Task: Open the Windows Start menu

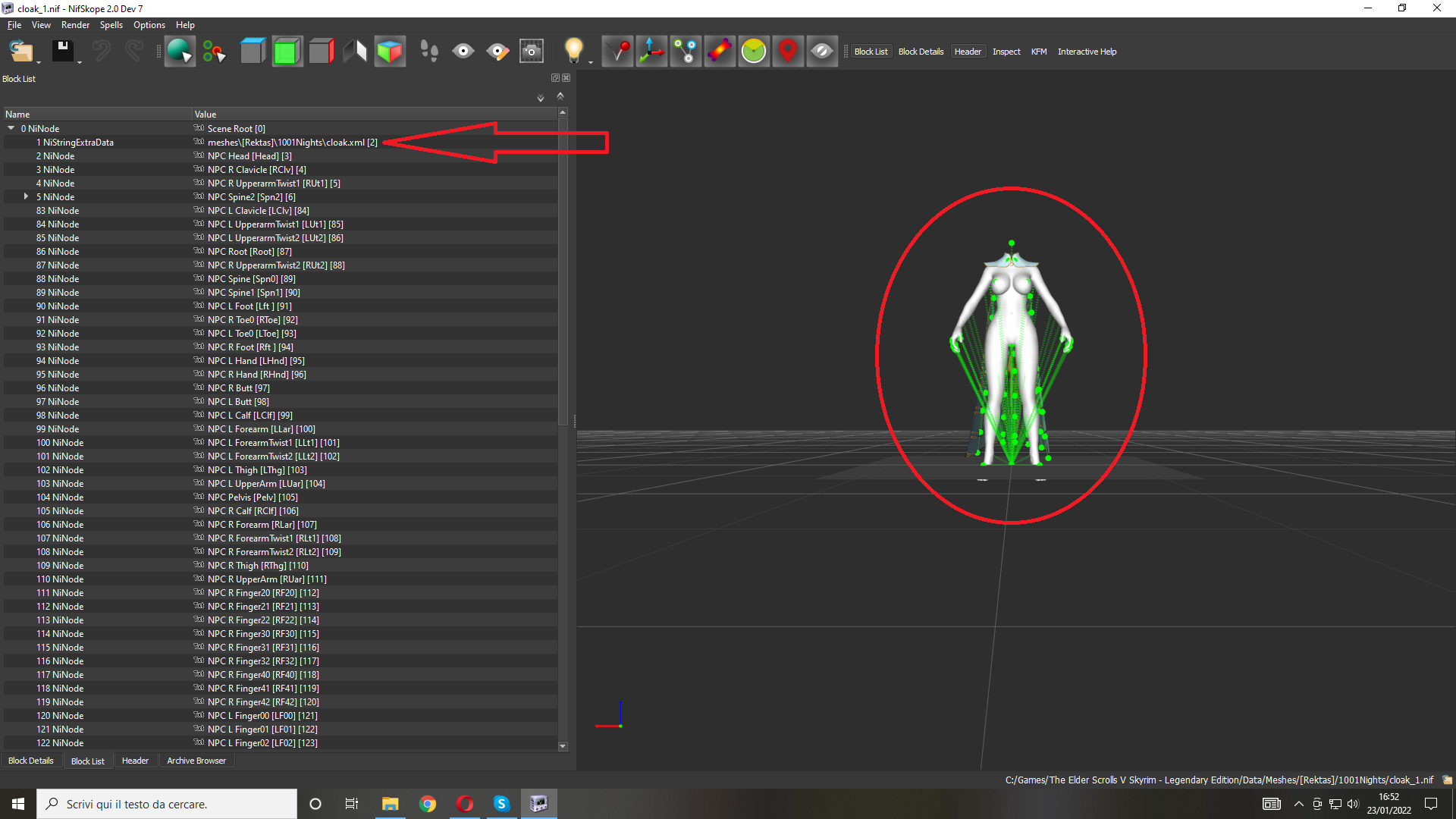Action: 18,804
